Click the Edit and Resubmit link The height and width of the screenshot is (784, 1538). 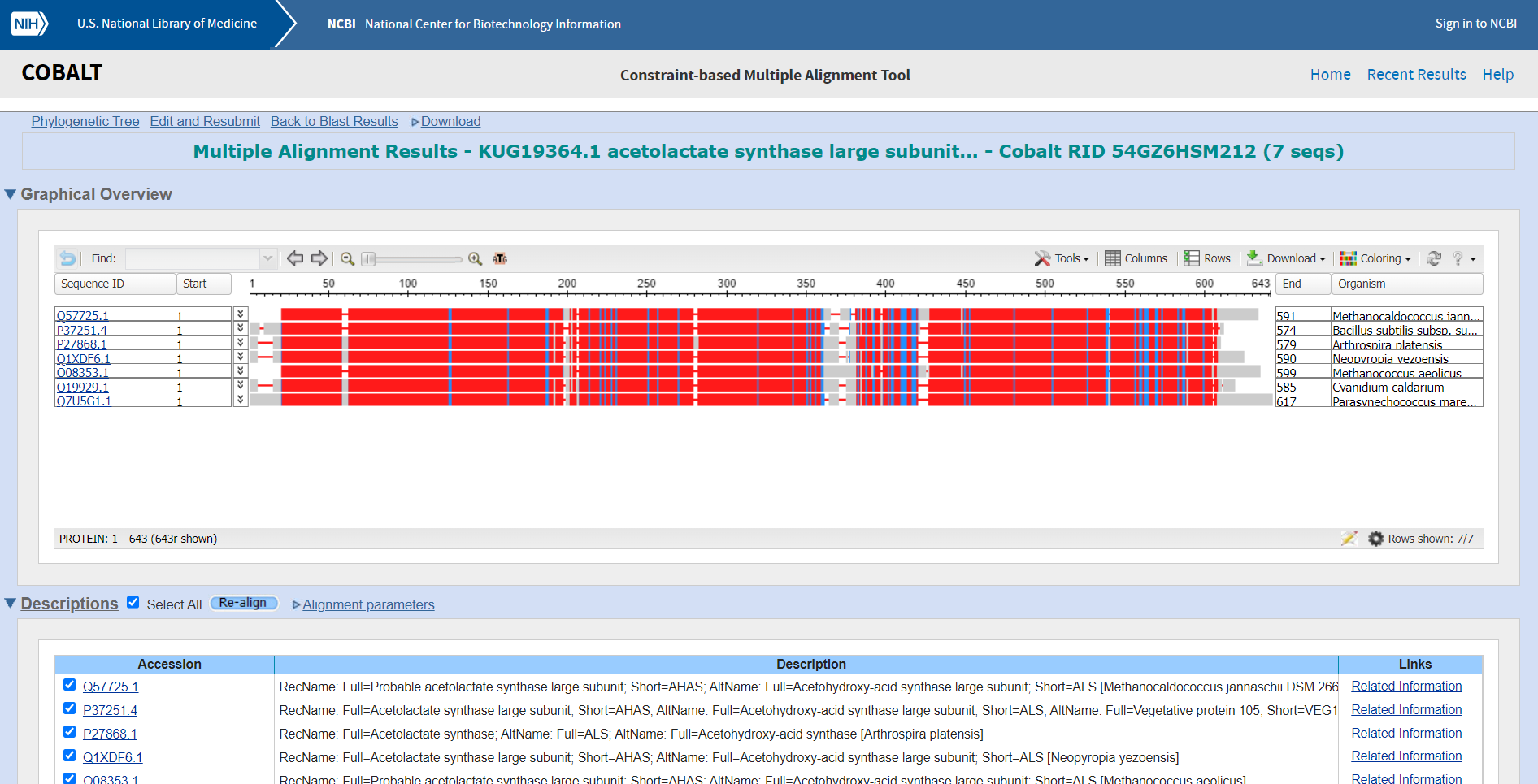click(x=205, y=121)
